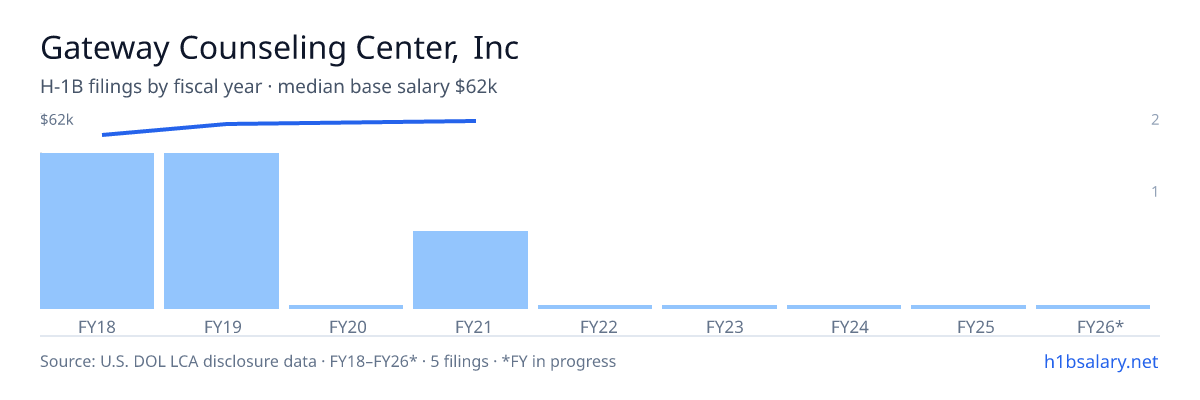Click the DOL LCA source footnote

coord(328,361)
